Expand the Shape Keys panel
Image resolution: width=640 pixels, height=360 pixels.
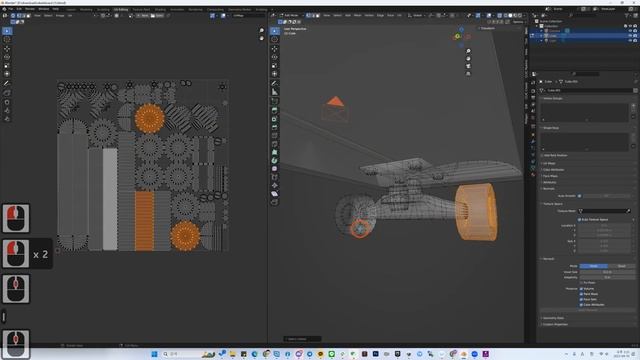551,128
